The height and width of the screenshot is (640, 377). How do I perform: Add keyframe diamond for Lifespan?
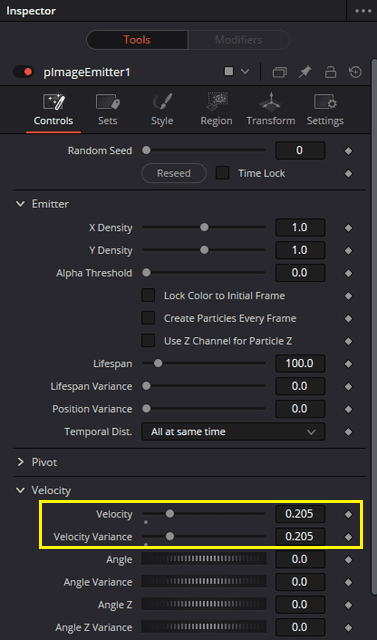348,364
